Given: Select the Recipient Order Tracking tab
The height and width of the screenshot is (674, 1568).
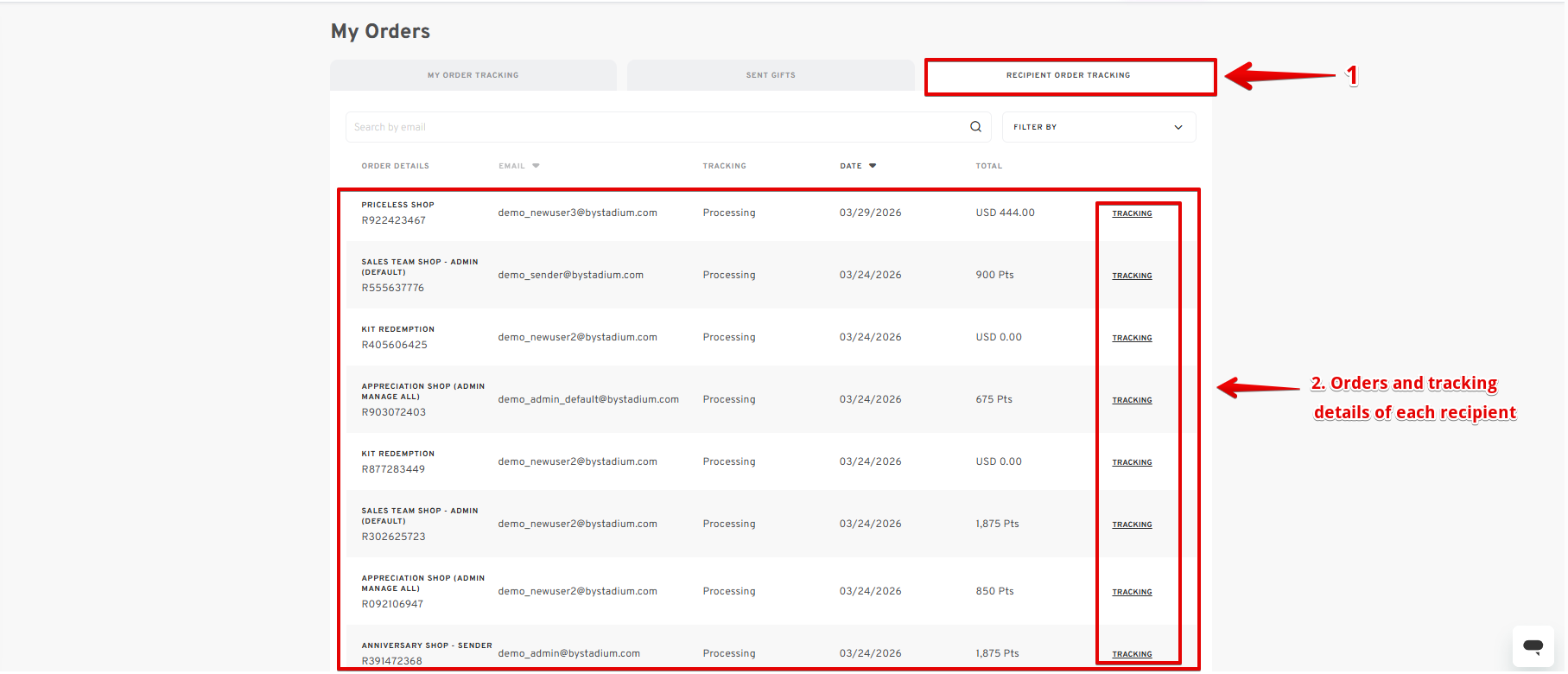Looking at the screenshot, I should [x=1068, y=75].
